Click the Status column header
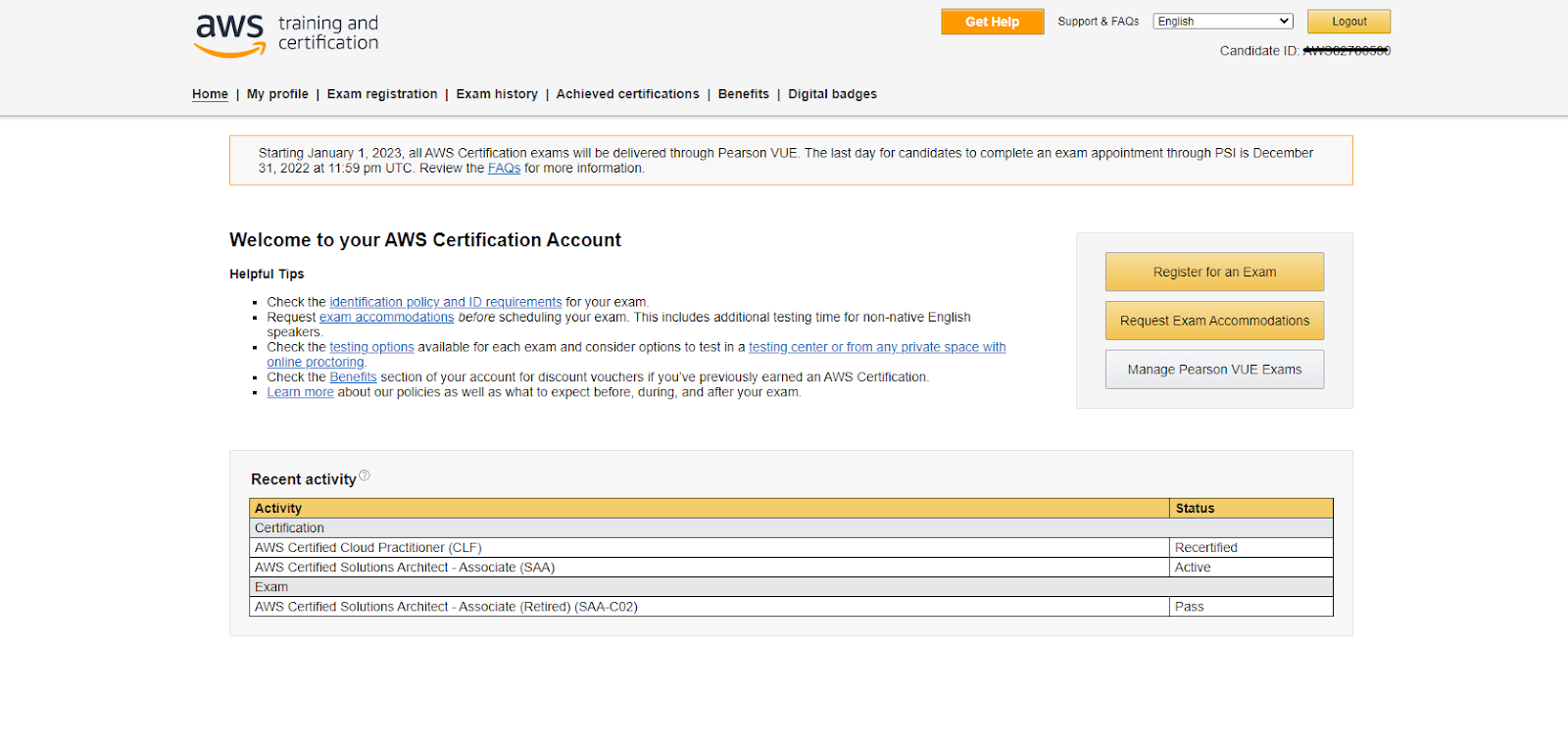Viewport: 1568px width, 748px height. 1251,508
